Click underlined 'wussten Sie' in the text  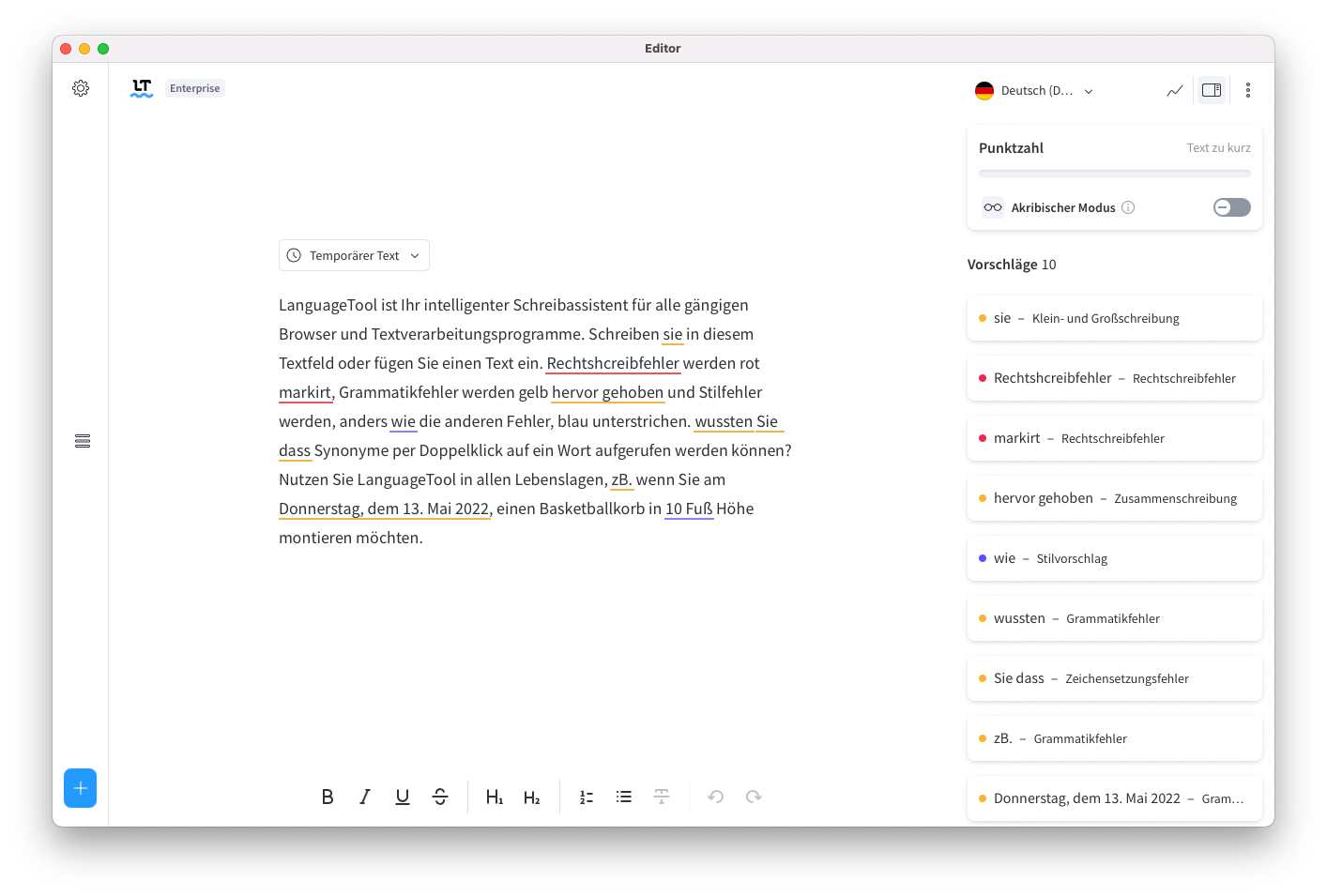737,421
